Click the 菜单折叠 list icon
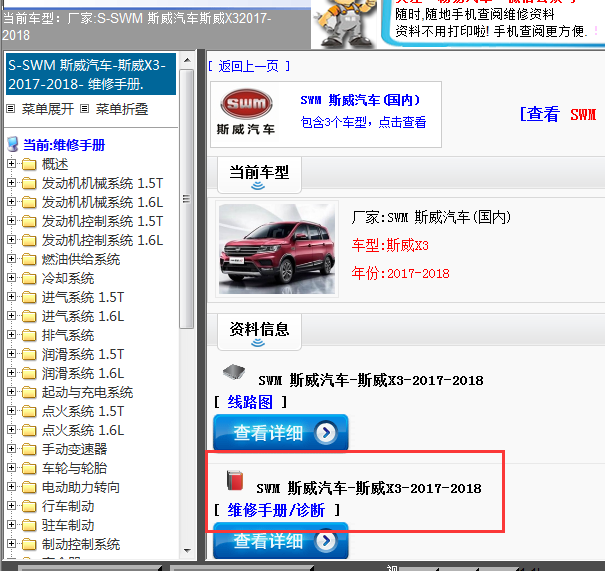Viewport: 605px width, 571px height. 84,109
